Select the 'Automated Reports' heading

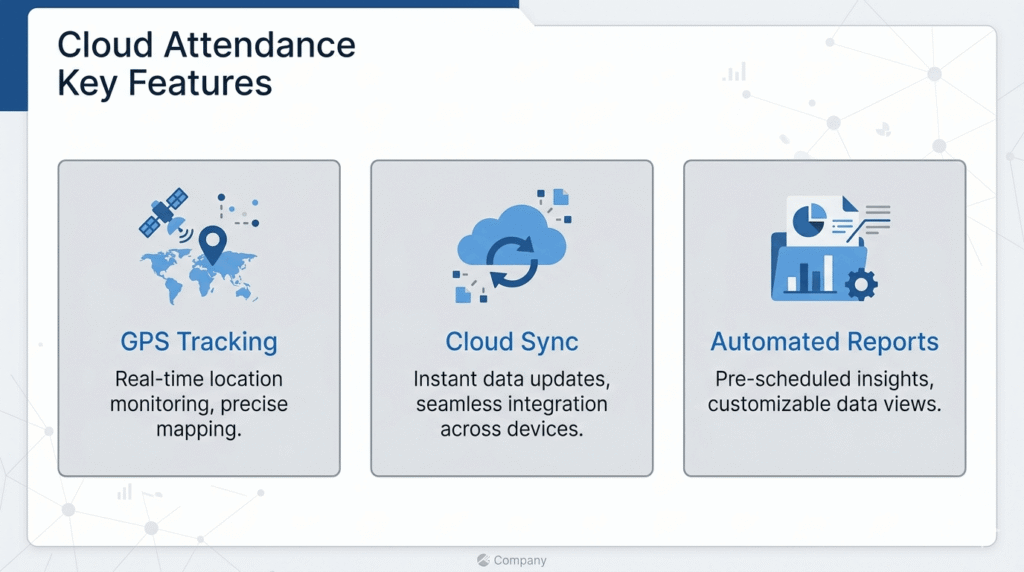point(824,342)
